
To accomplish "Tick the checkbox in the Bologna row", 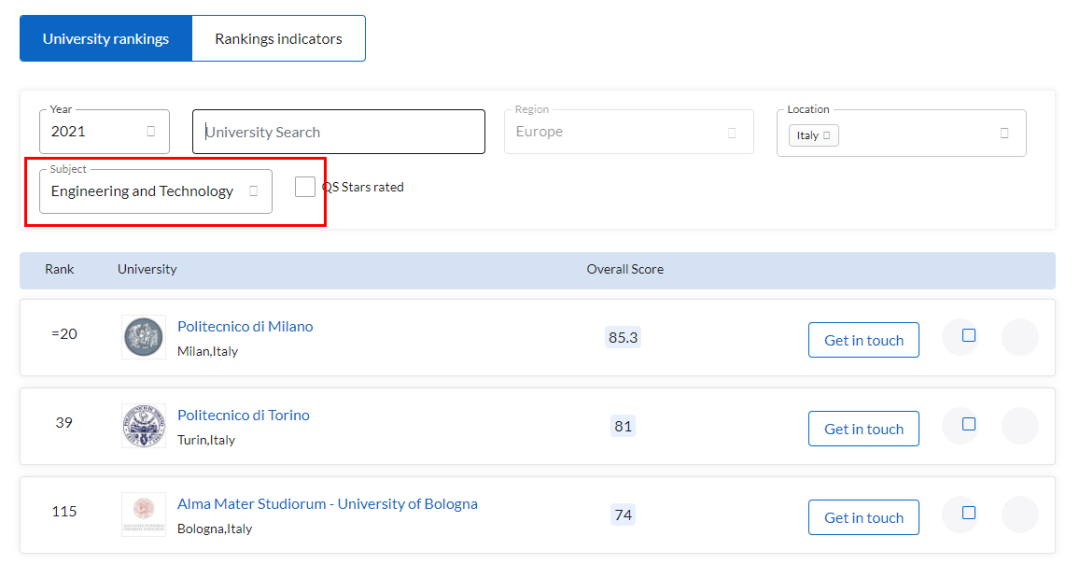I will click(968, 513).
